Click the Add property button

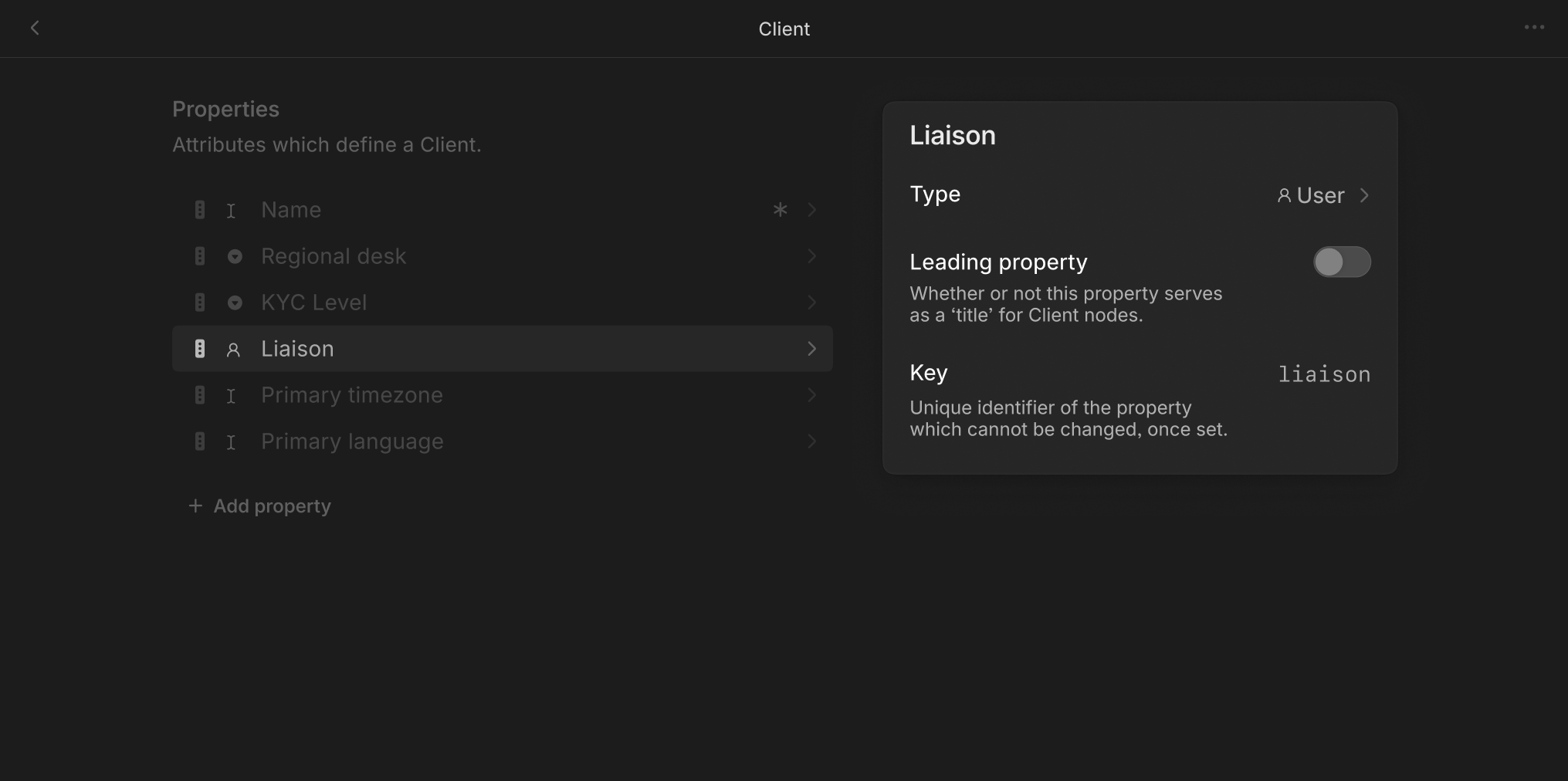coord(260,506)
